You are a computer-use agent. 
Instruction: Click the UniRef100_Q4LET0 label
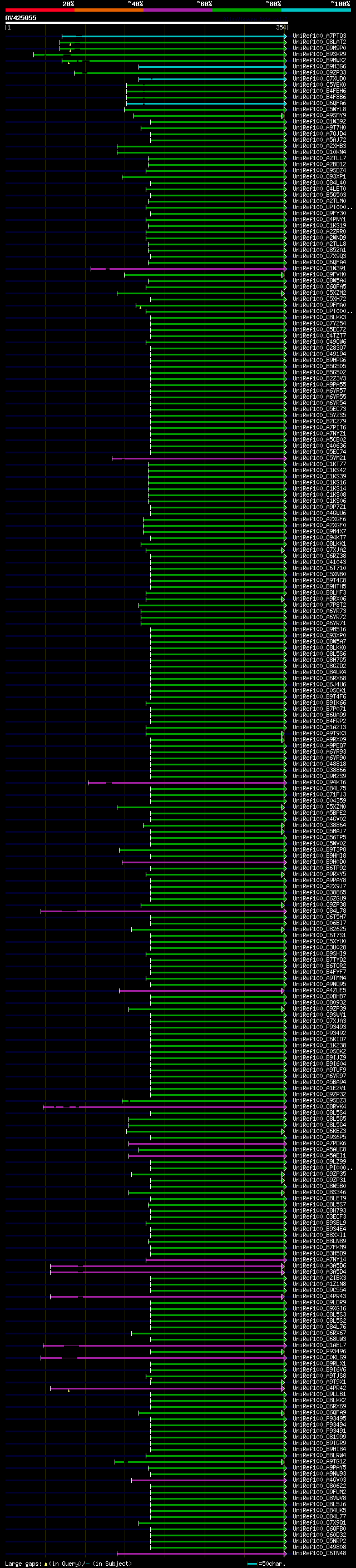[319, 189]
